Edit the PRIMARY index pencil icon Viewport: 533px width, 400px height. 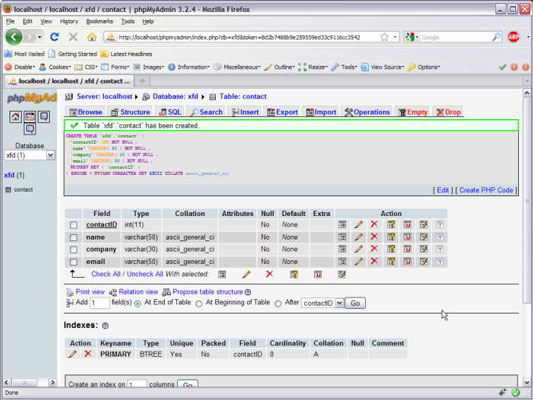[72, 354]
